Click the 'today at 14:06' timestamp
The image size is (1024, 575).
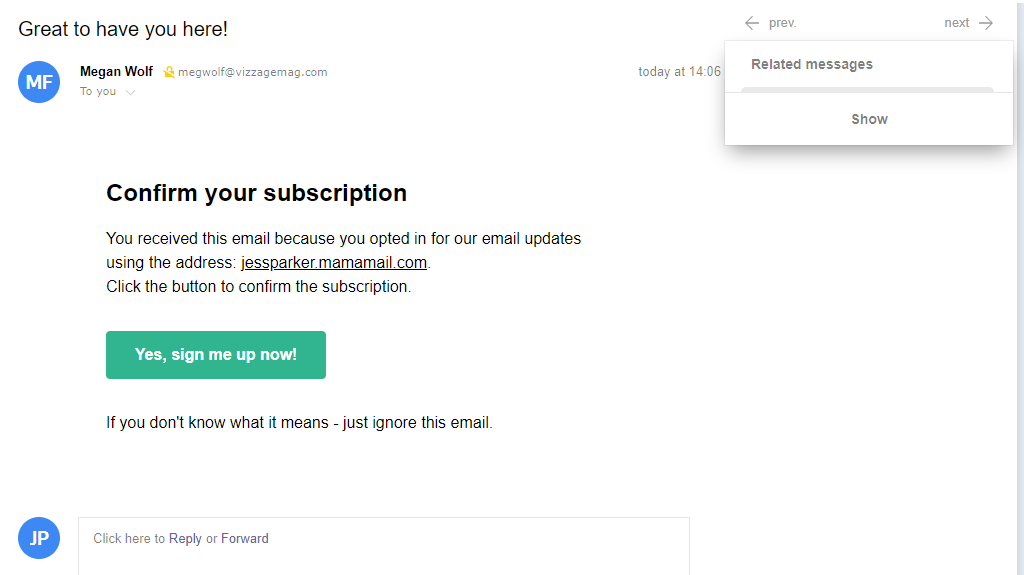679,72
